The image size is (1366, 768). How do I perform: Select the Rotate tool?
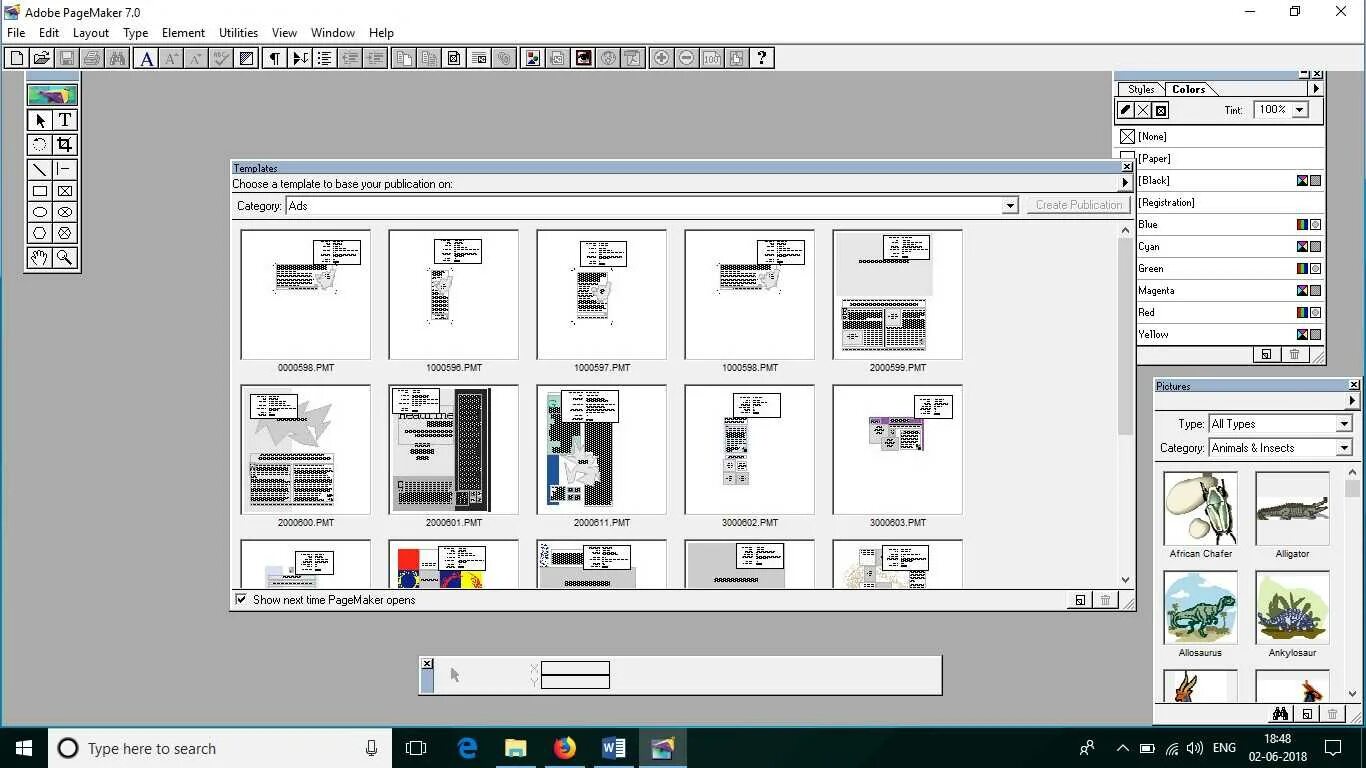[x=38, y=143]
